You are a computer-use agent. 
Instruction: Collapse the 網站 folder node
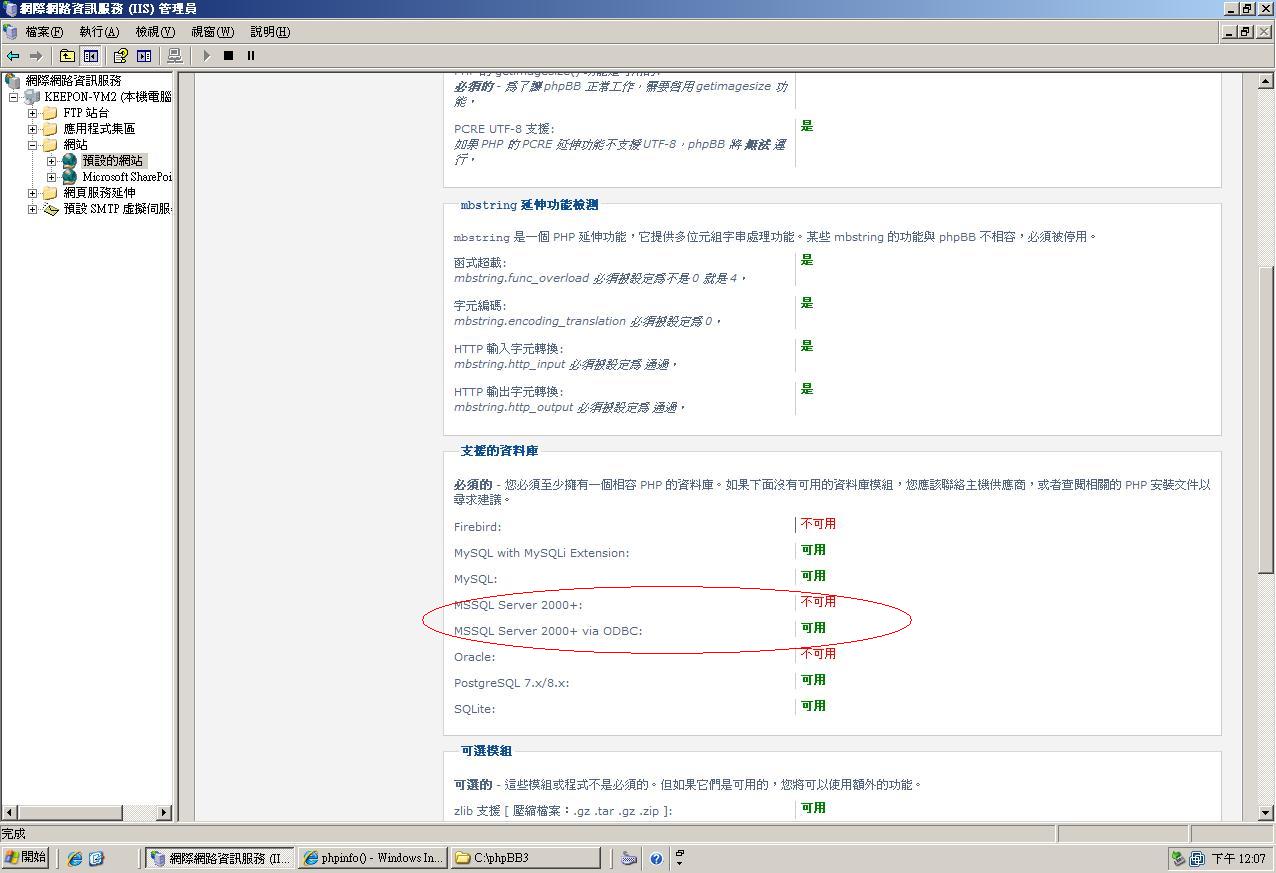(x=32, y=145)
